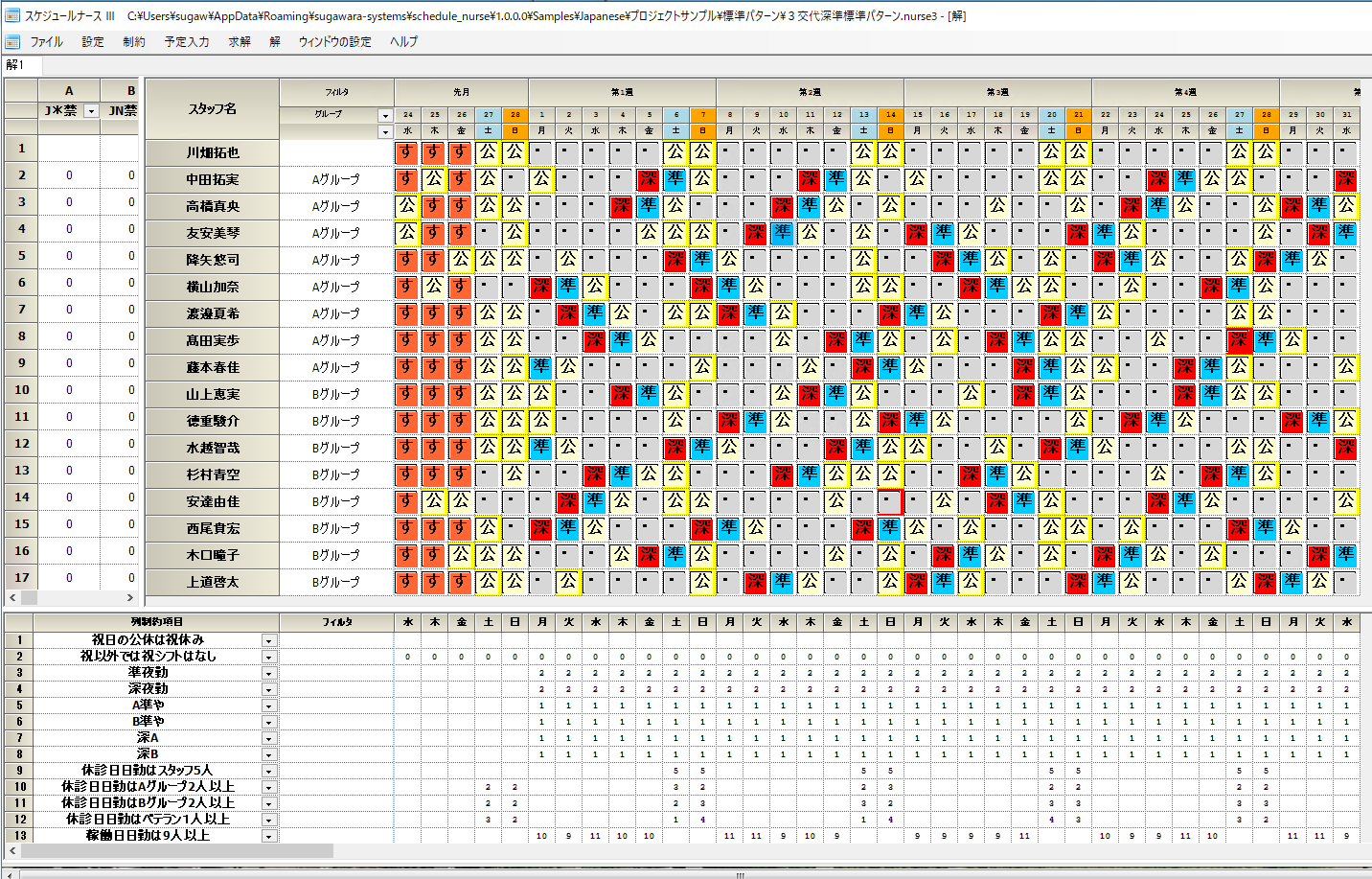This screenshot has height=879, width=1372.
Task: Select 安達由佳's 準 shift on day 3
Action: 595,501
